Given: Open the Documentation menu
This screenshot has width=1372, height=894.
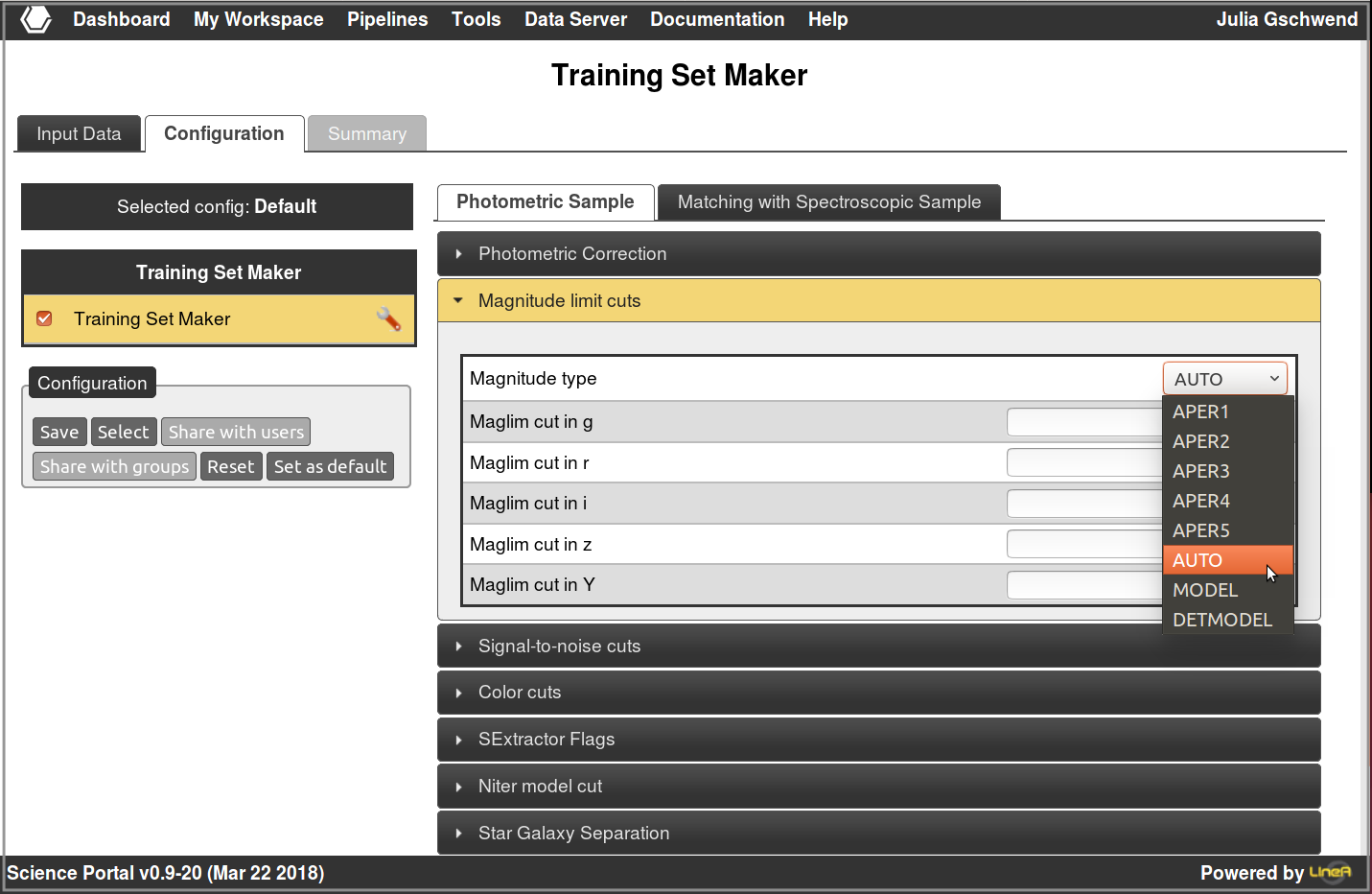Looking at the screenshot, I should coord(717,19).
